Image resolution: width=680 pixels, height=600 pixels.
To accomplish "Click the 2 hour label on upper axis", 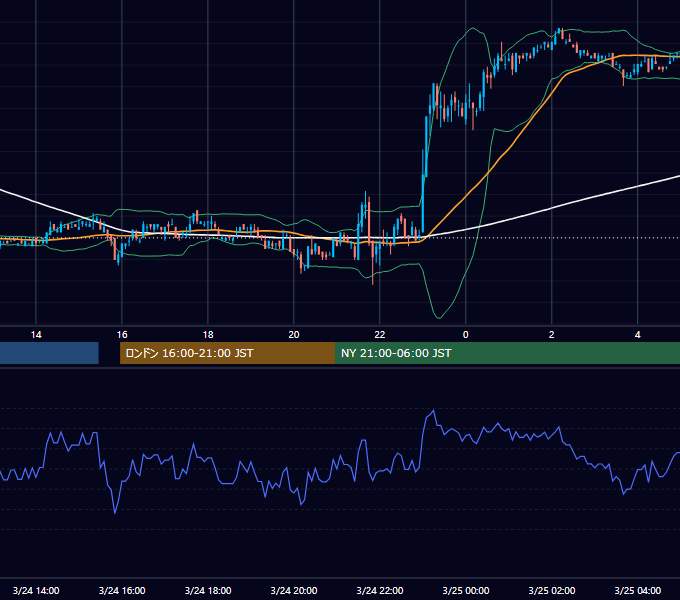I will pos(551,335).
